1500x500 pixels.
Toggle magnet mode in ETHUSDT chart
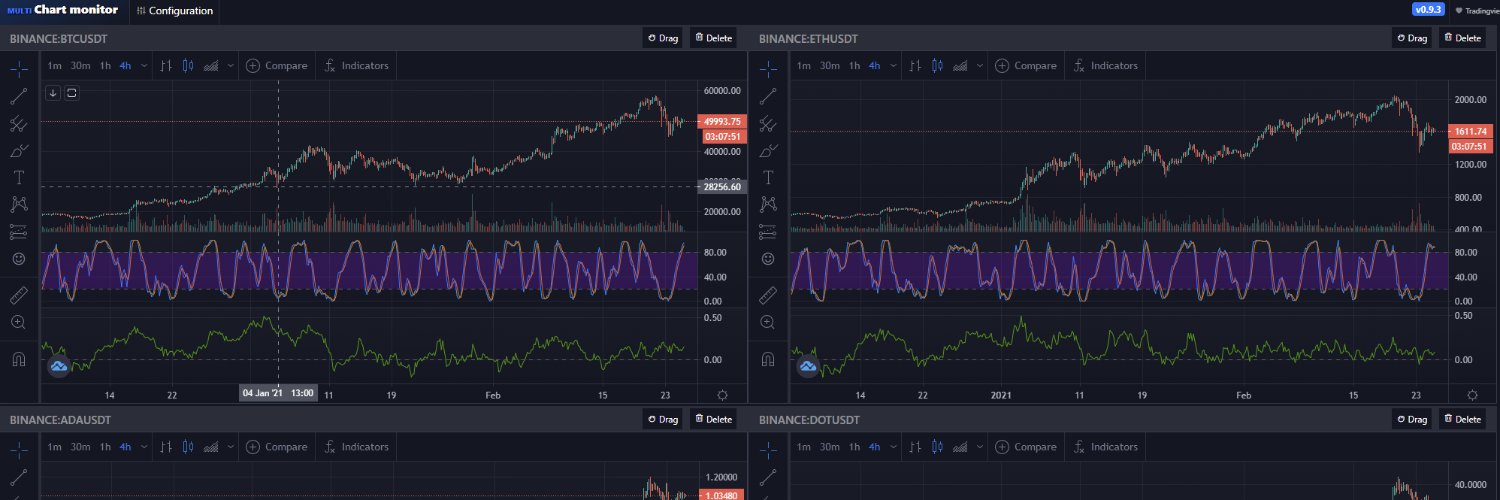tap(768, 359)
